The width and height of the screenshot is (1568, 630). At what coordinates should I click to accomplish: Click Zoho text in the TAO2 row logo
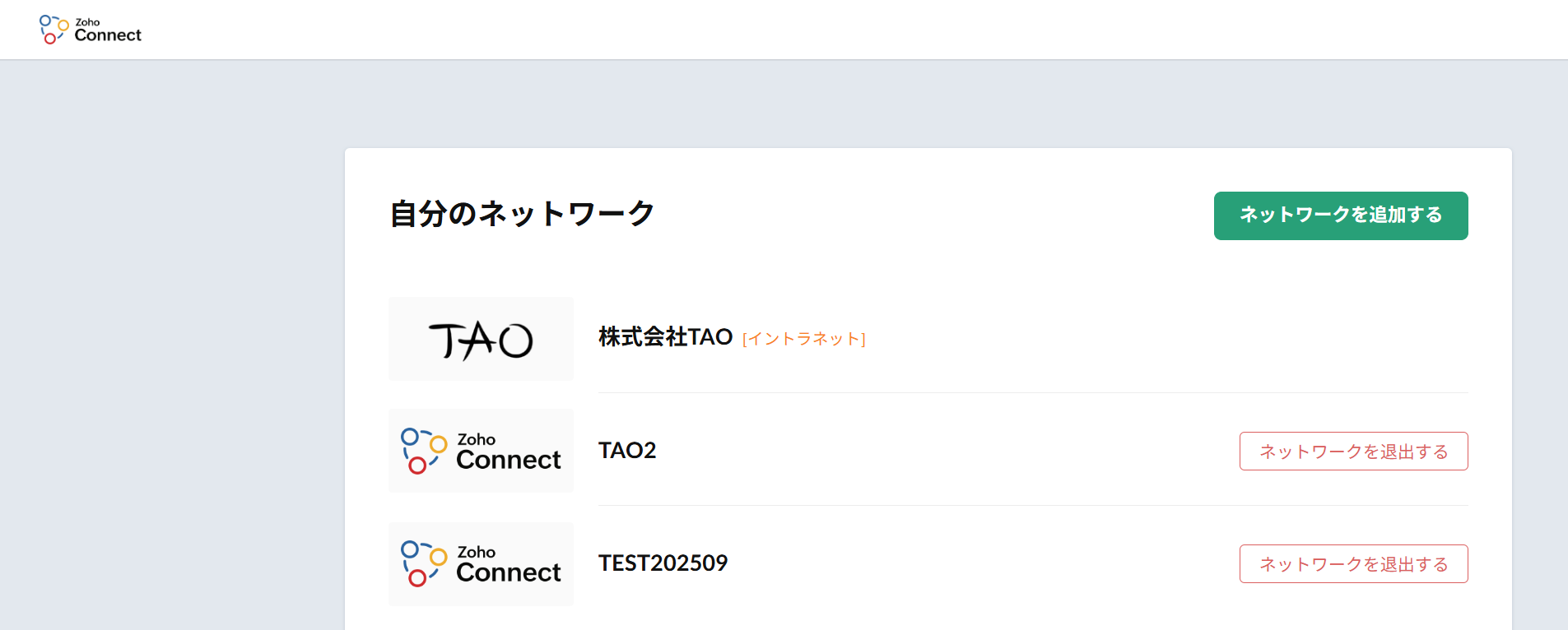tap(477, 439)
